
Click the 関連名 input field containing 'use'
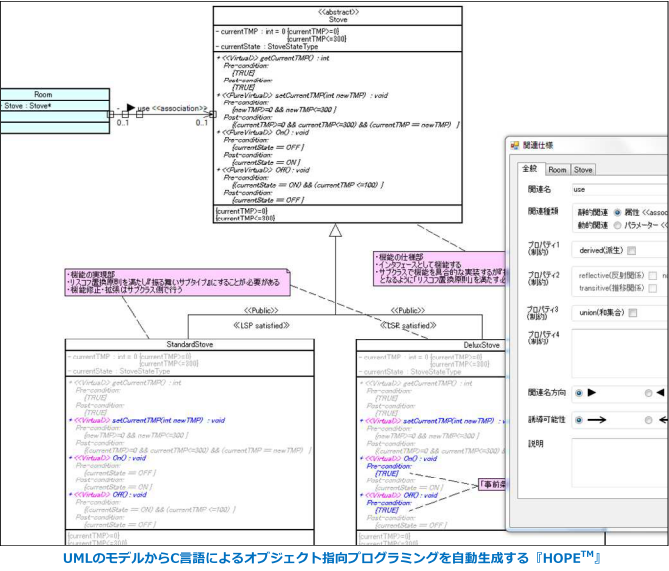(x=620, y=189)
